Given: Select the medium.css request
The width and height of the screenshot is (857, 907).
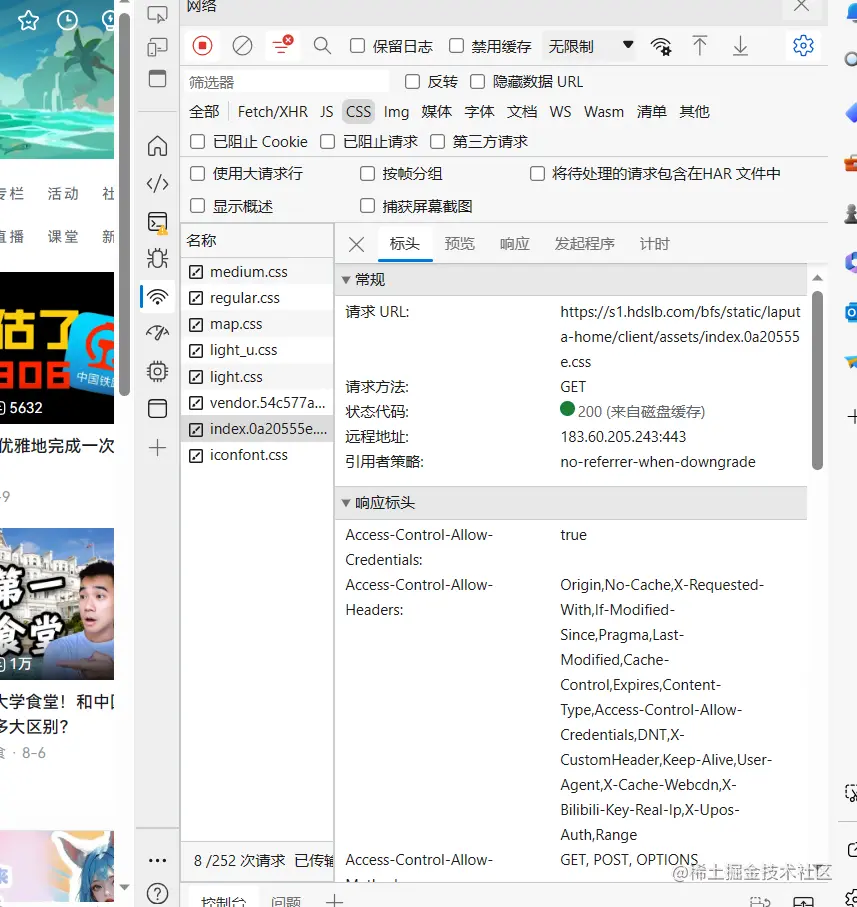Looking at the screenshot, I should 257,272.
